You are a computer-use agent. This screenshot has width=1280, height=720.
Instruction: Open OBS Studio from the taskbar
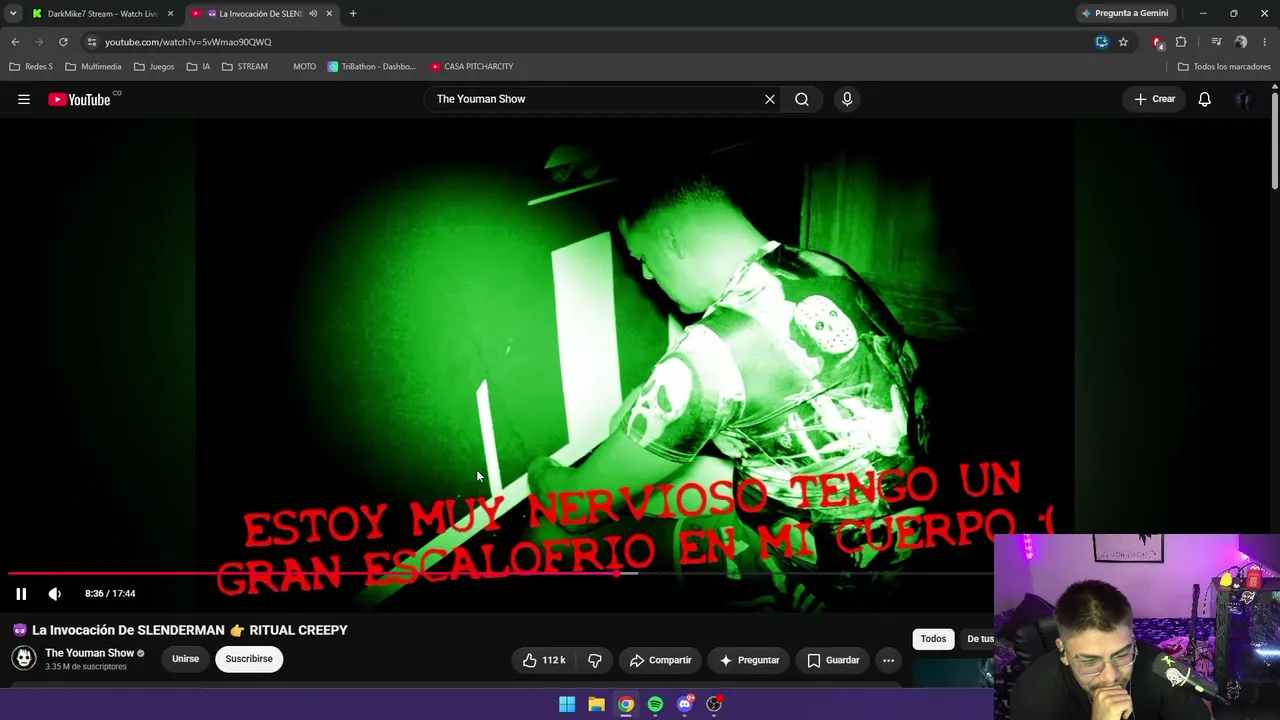(714, 704)
